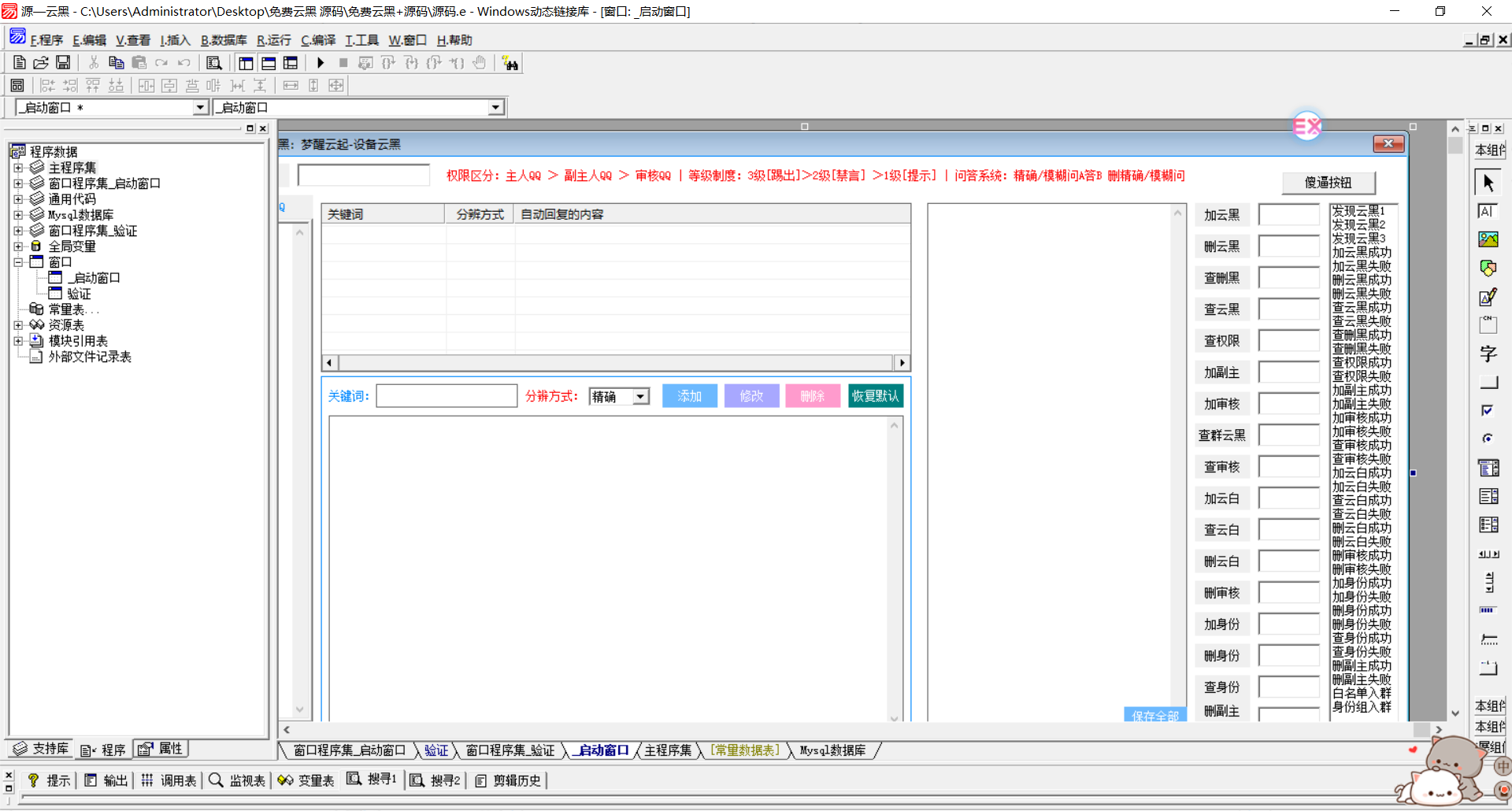
Task: Pick the radio button component in palette
Action: coord(1488,439)
